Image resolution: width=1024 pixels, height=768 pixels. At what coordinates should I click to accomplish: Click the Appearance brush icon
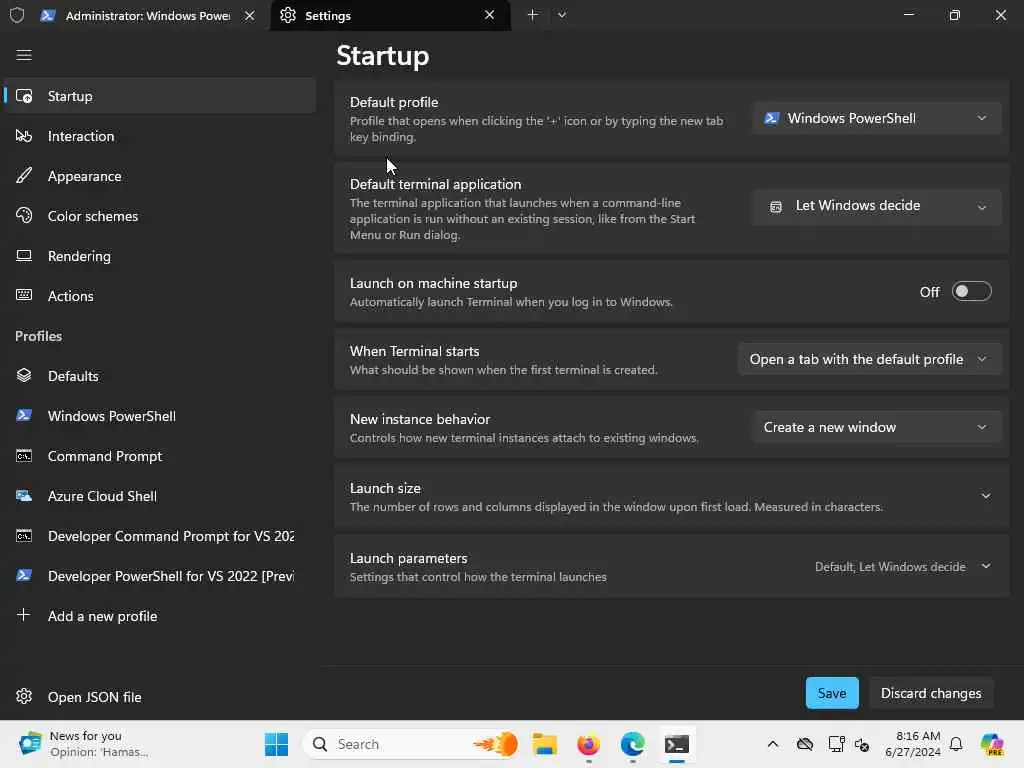(24, 176)
